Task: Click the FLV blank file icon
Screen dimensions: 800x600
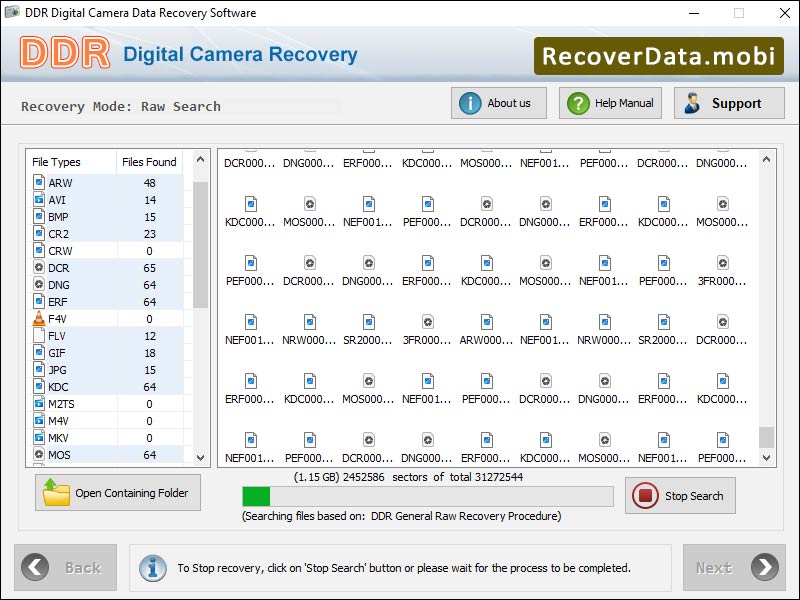Action: pyautogui.click(x=39, y=335)
